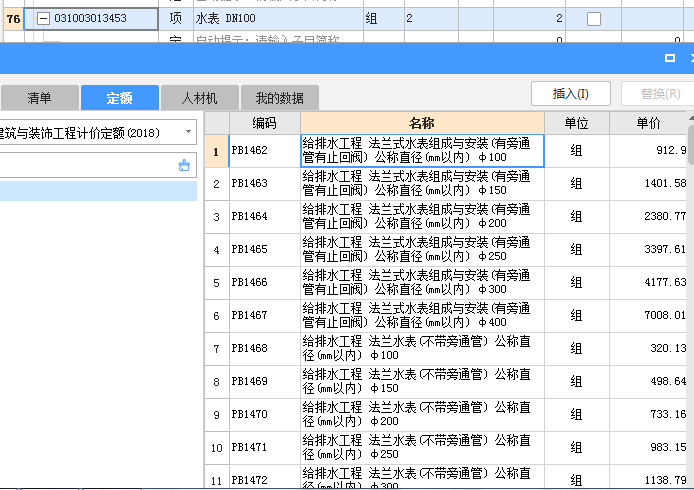Click the 名称 column header
This screenshot has height=490, width=694.
[422, 123]
